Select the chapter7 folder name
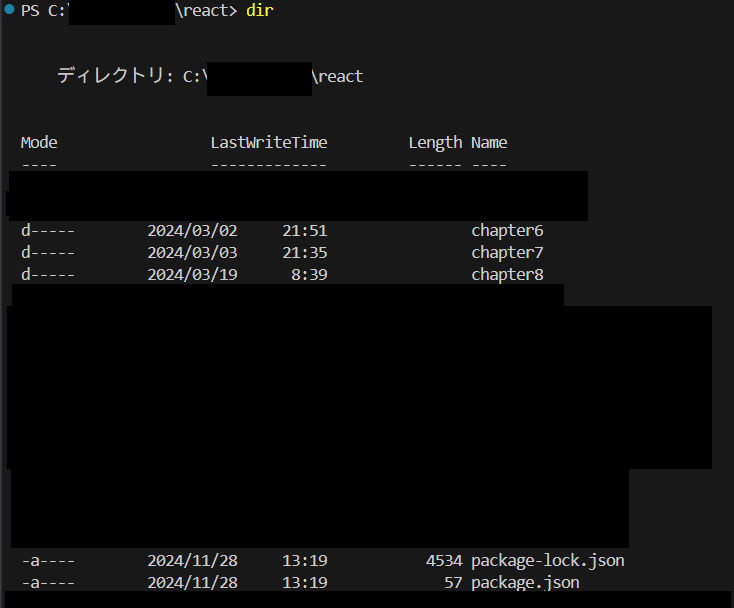This screenshot has height=608, width=734. [507, 253]
